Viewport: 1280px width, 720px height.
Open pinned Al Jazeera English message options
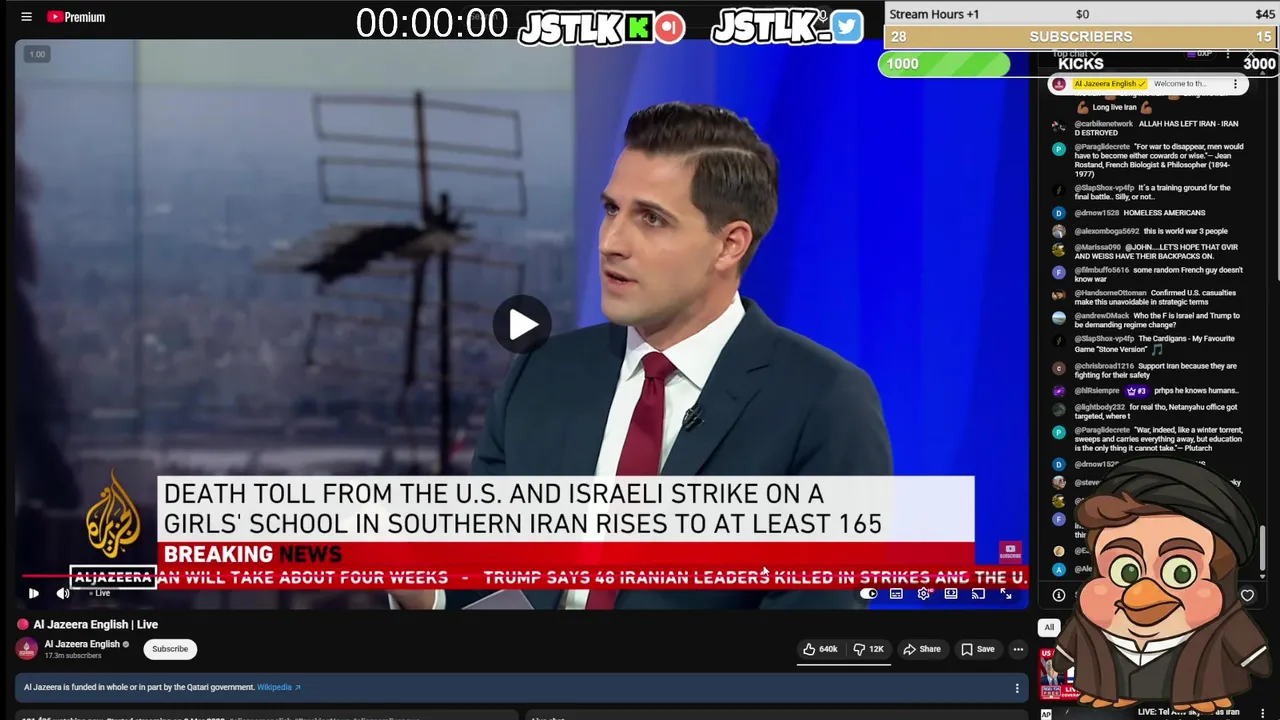point(1235,84)
